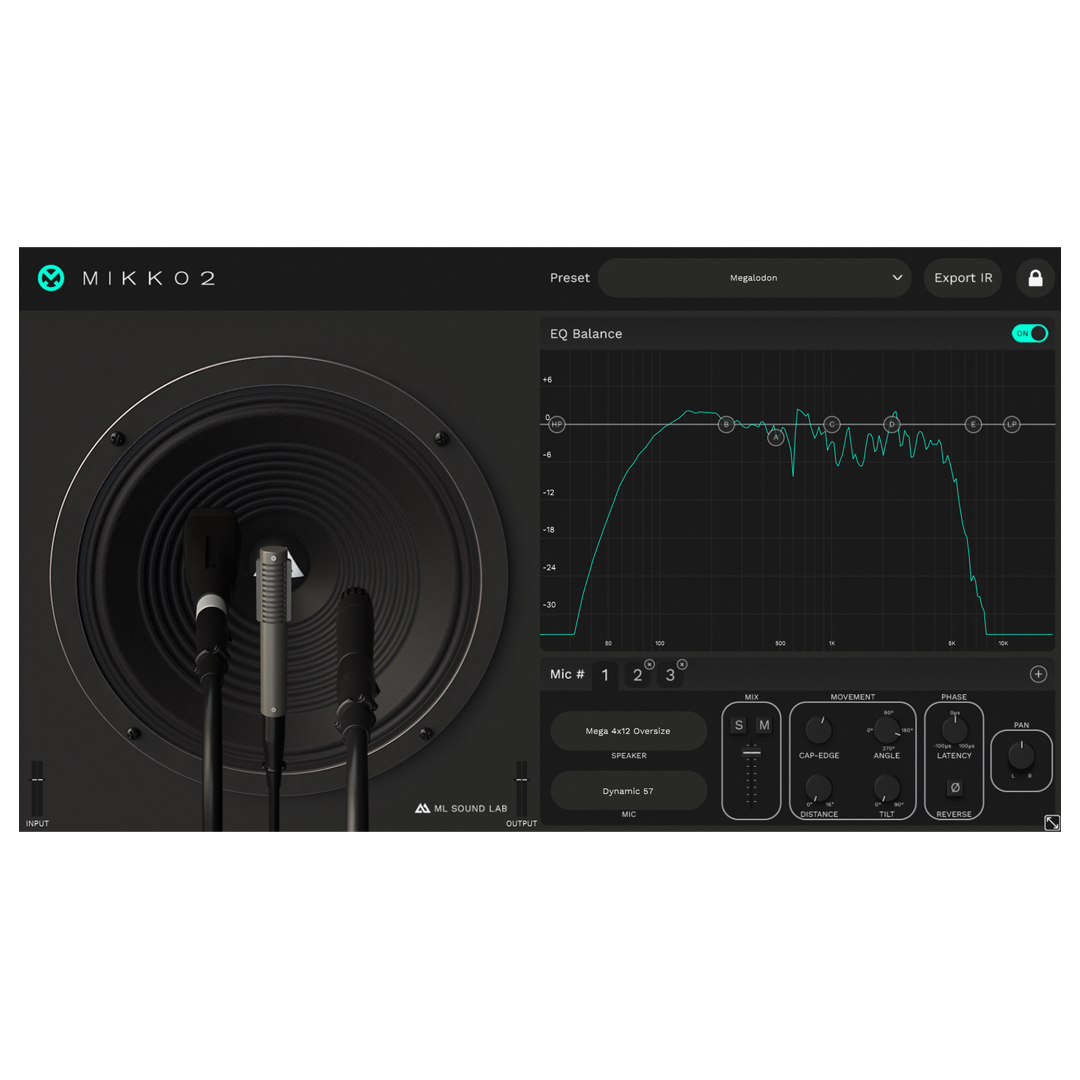Click the MOVEMENT section label
The image size is (1080, 1080).
(853, 697)
